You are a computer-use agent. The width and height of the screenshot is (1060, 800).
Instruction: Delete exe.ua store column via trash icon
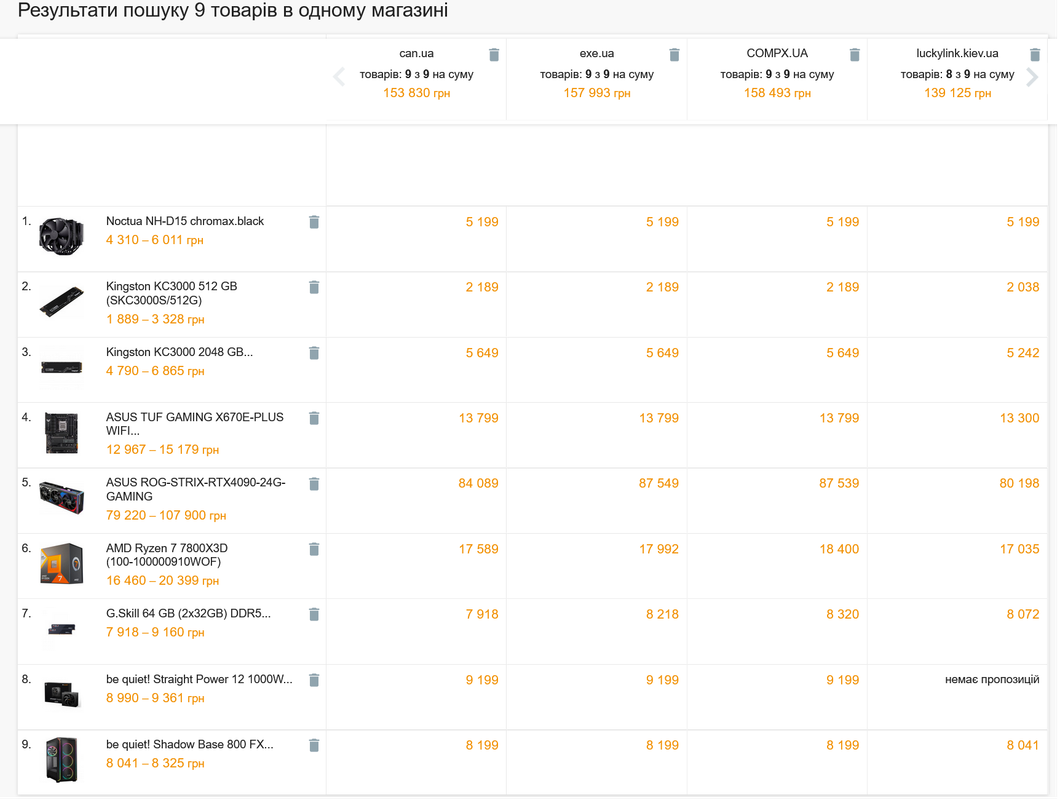(x=675, y=55)
